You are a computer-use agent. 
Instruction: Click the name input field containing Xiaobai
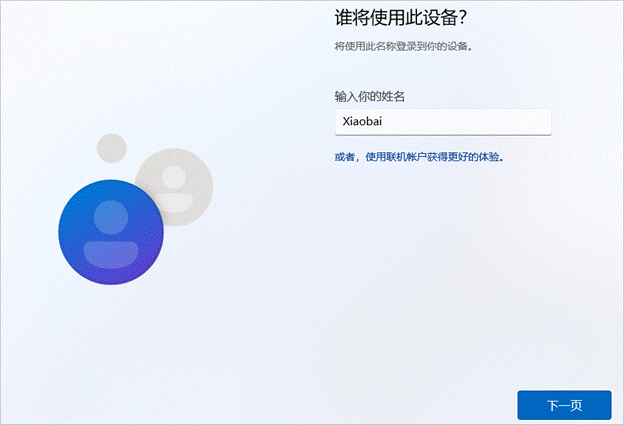pos(443,122)
